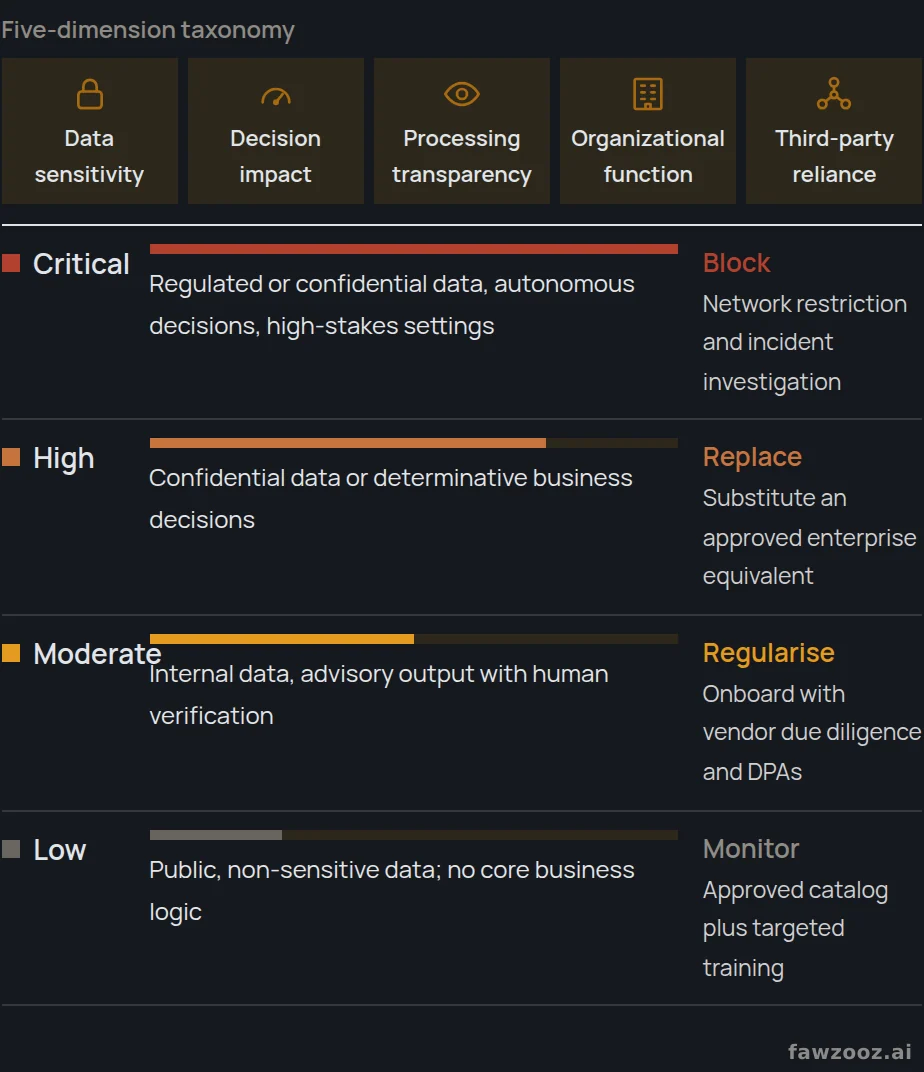
Task: Click the gray Low severity square
Action: [x=11, y=849]
